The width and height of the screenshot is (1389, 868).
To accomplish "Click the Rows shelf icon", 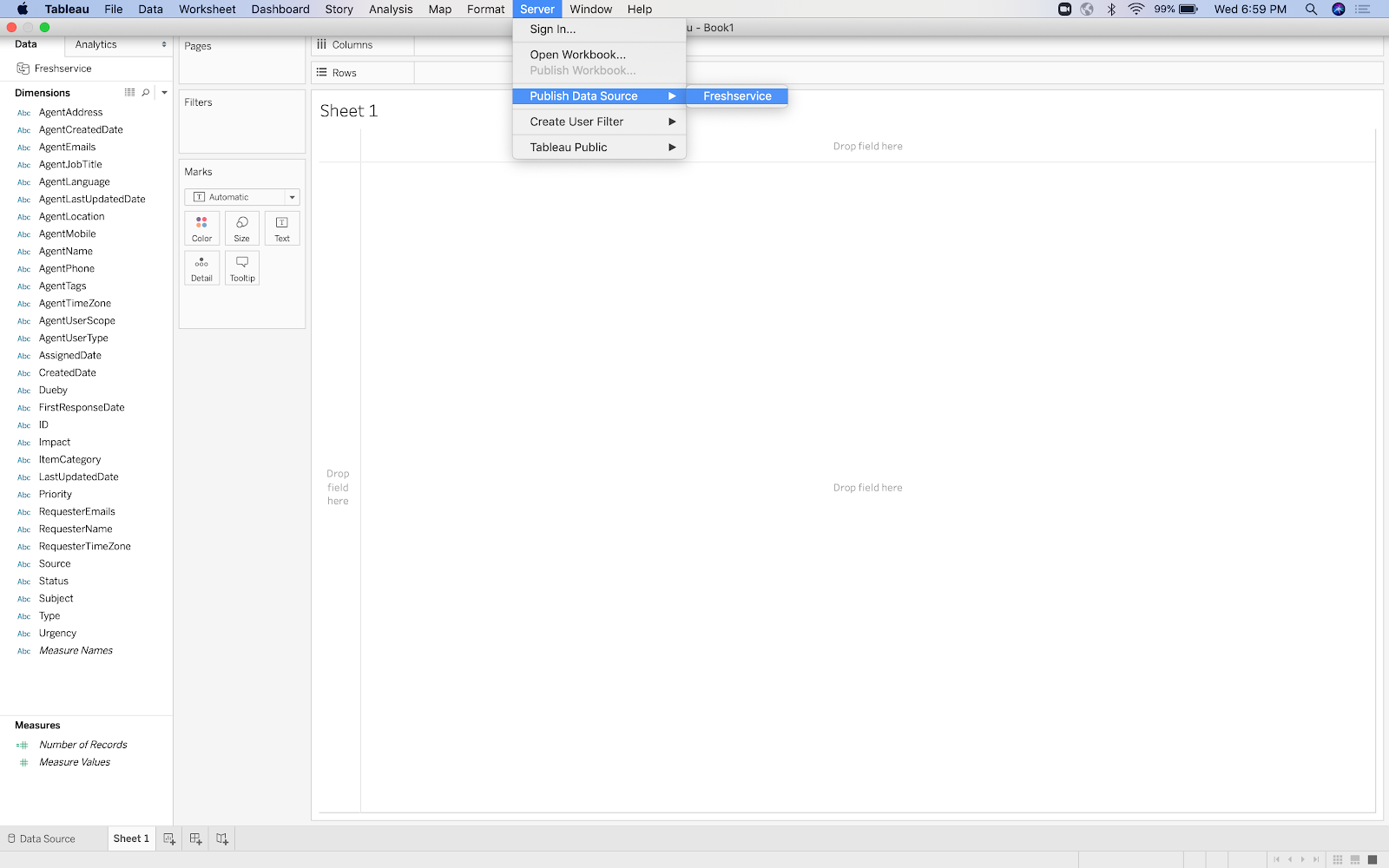I will coord(322,72).
